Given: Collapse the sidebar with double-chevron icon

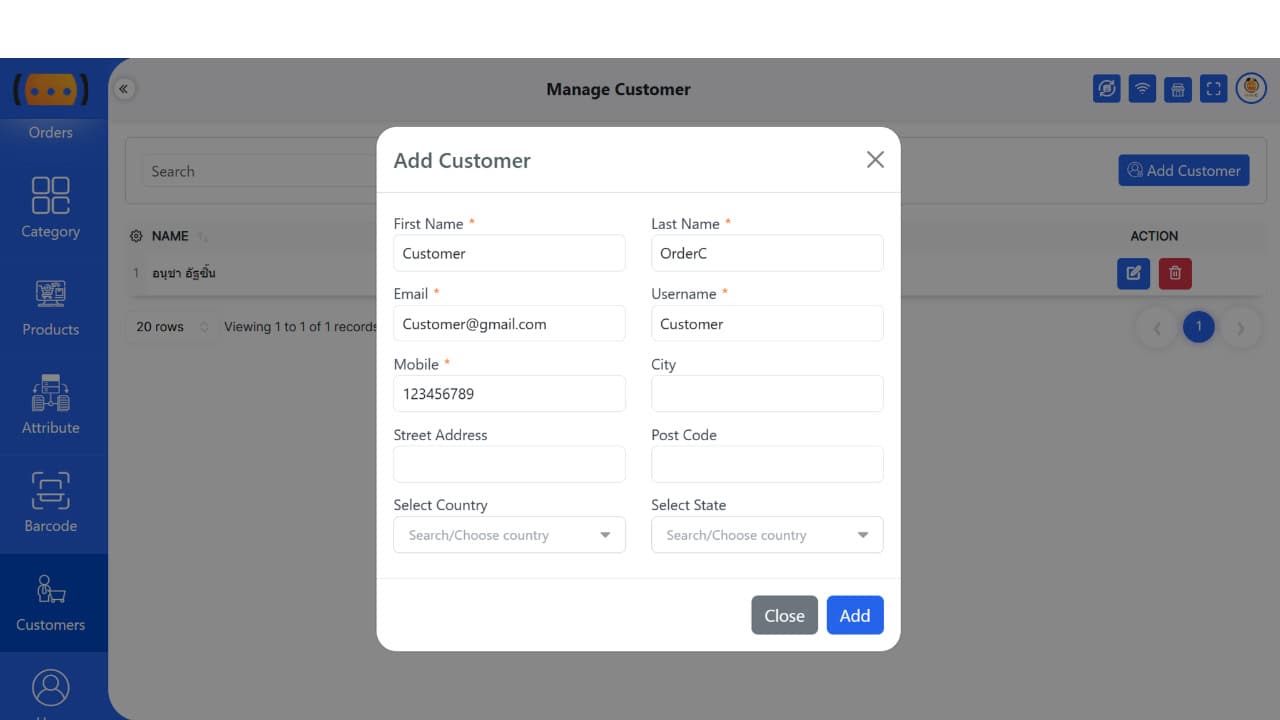Looking at the screenshot, I should tap(124, 89).
